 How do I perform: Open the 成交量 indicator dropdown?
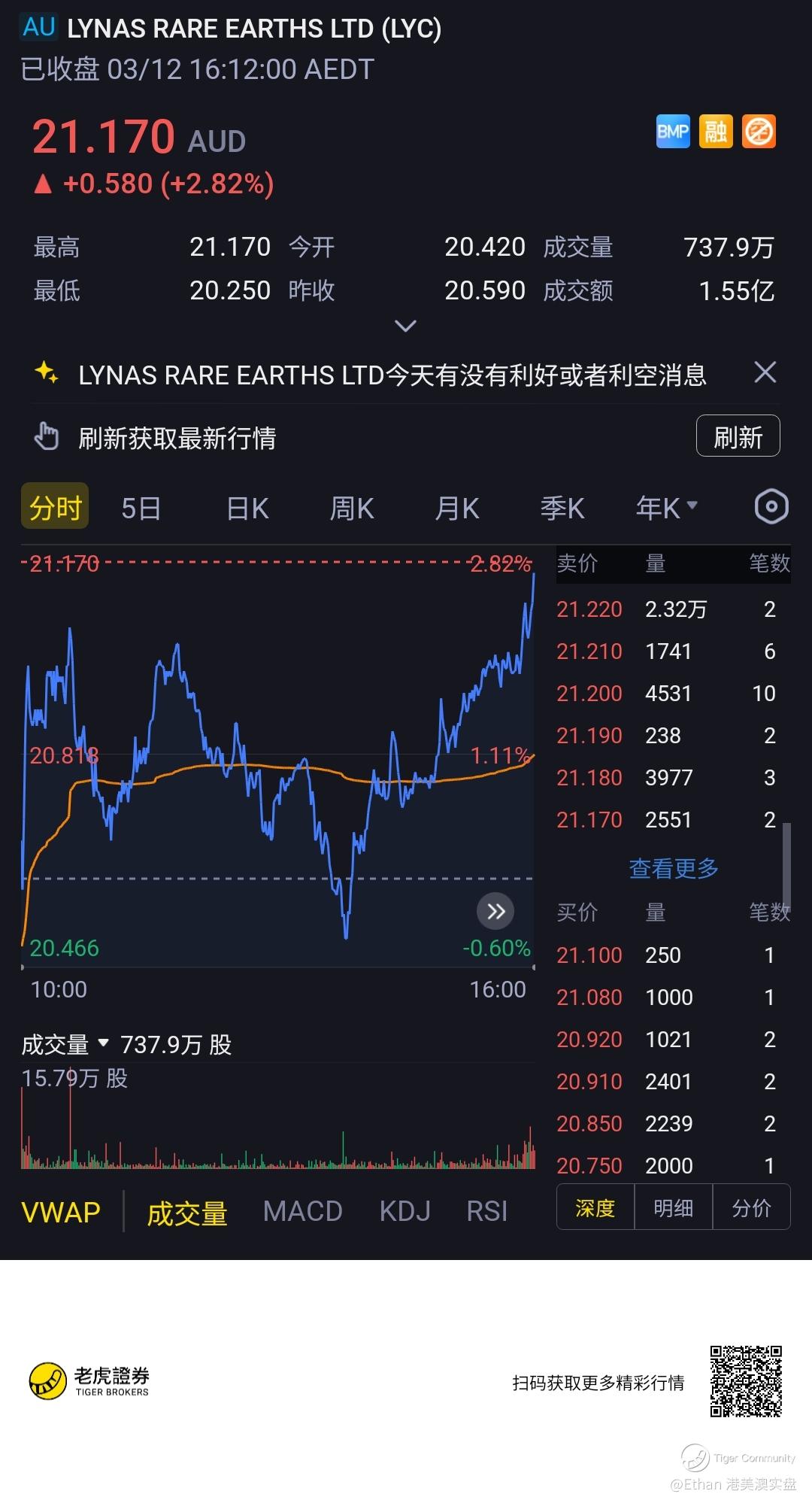pos(65,1045)
